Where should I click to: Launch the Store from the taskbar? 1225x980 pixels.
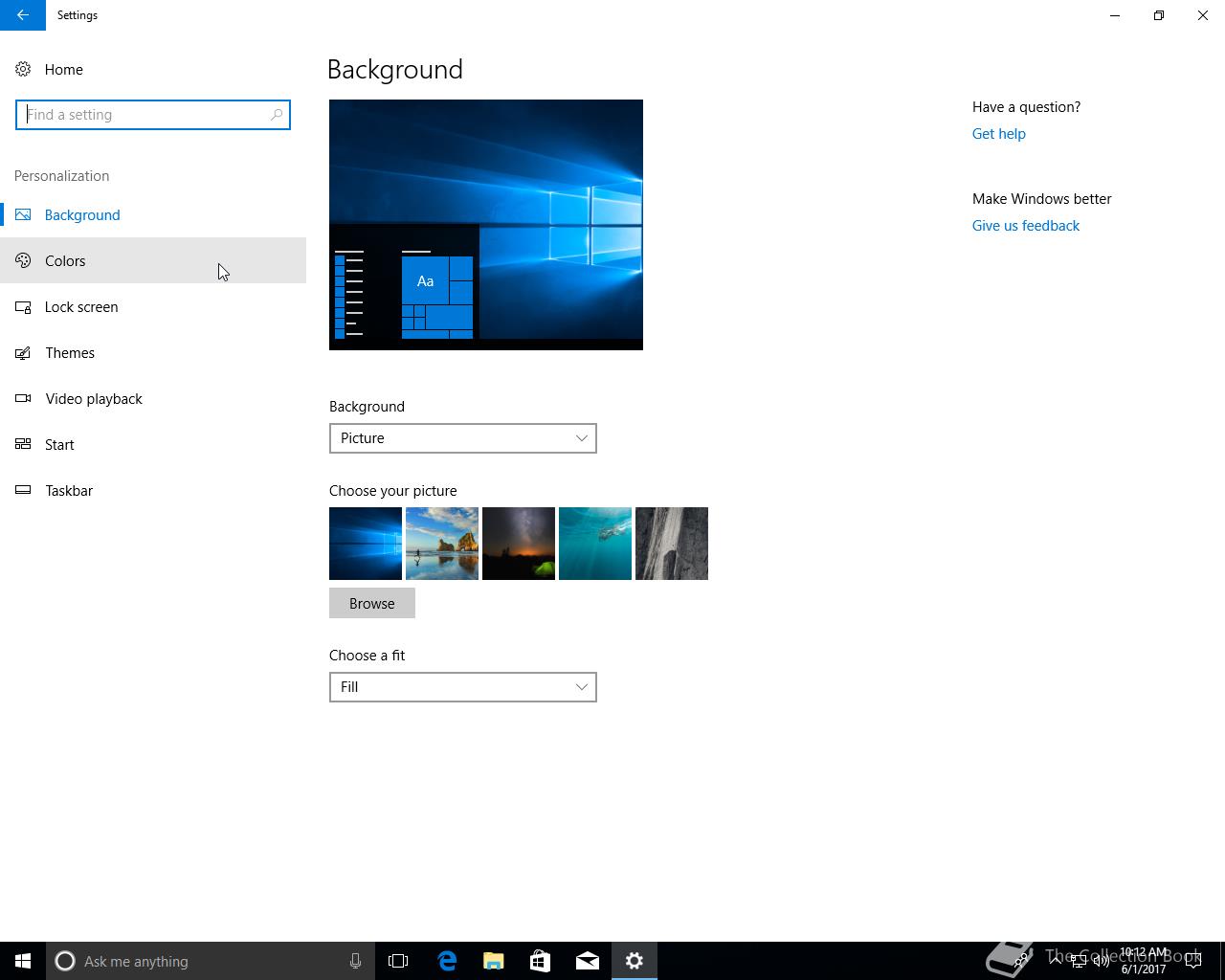click(541, 961)
